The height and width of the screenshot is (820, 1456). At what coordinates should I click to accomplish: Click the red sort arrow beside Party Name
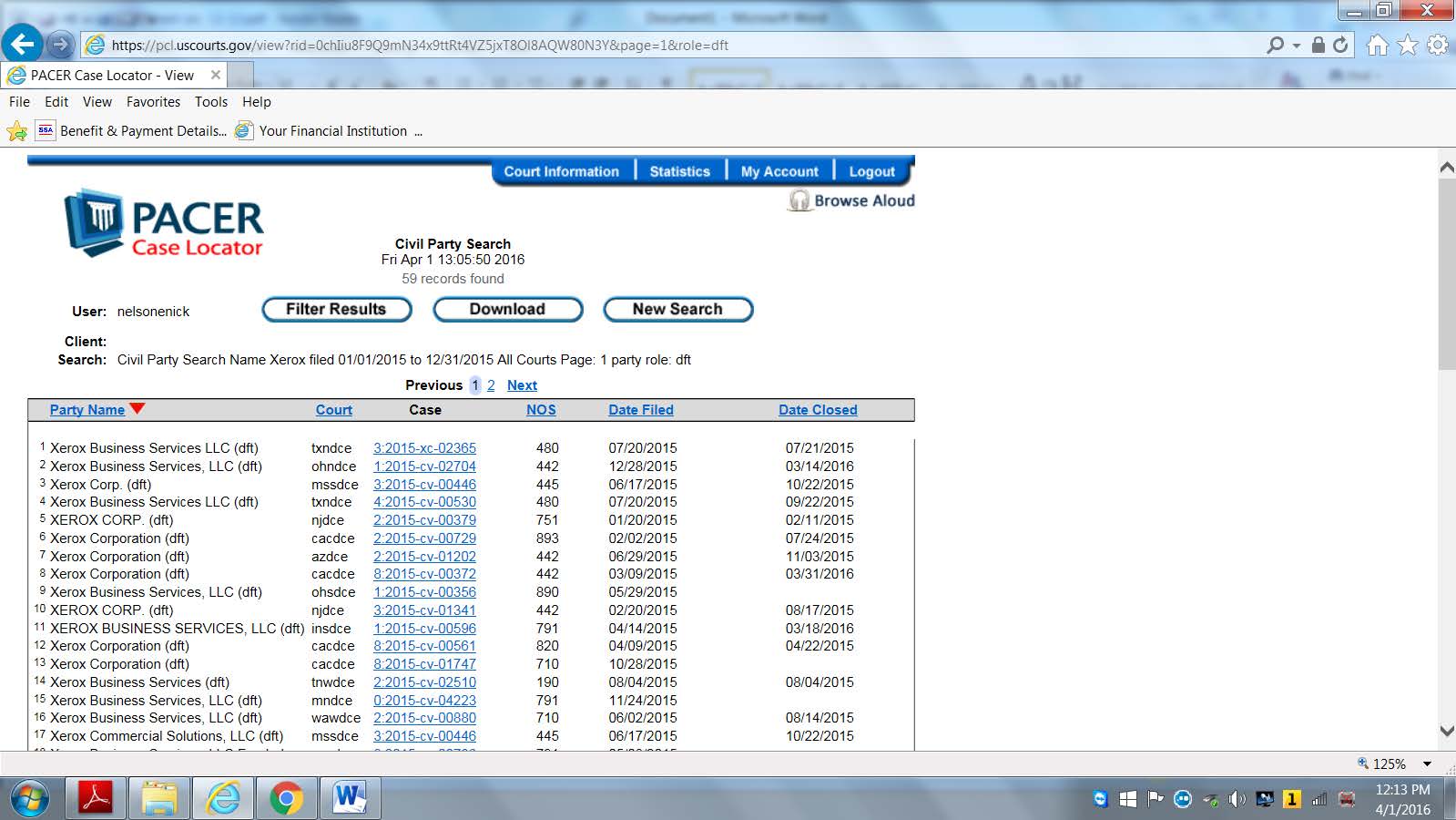click(x=137, y=408)
